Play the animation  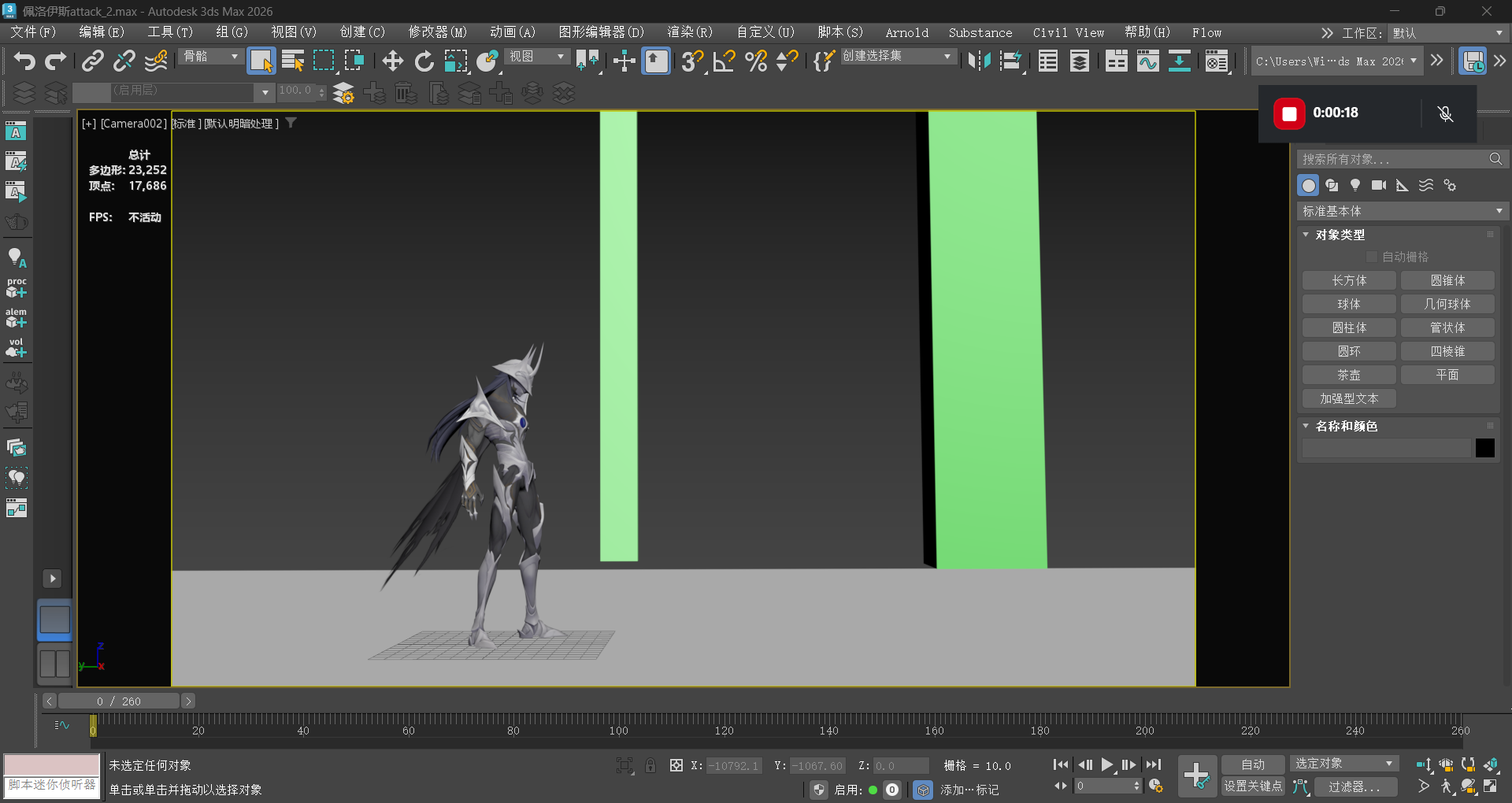1107,764
